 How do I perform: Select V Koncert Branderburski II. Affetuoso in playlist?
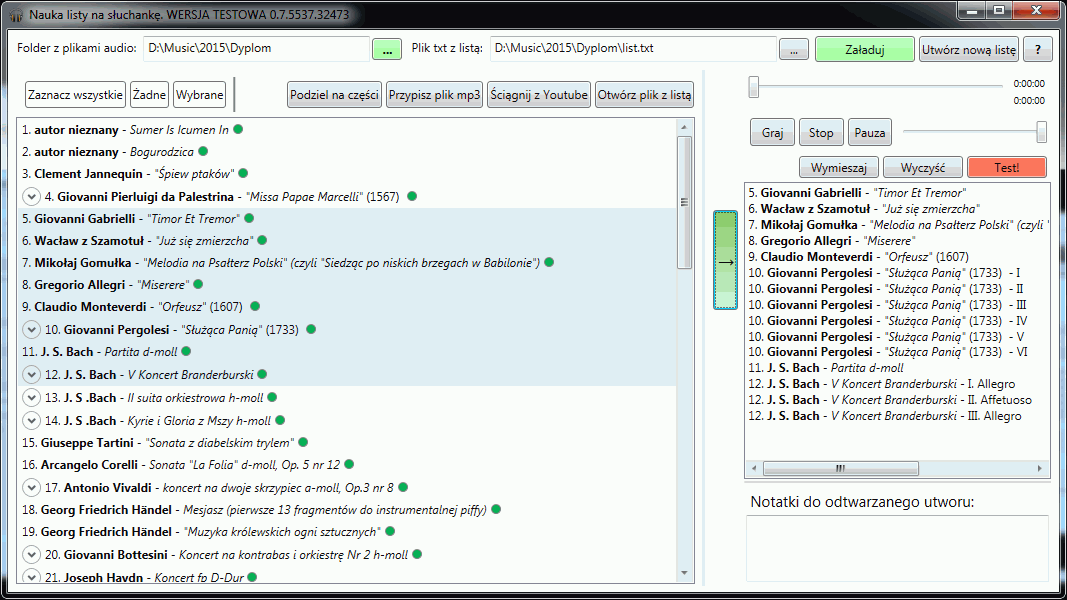coord(889,400)
